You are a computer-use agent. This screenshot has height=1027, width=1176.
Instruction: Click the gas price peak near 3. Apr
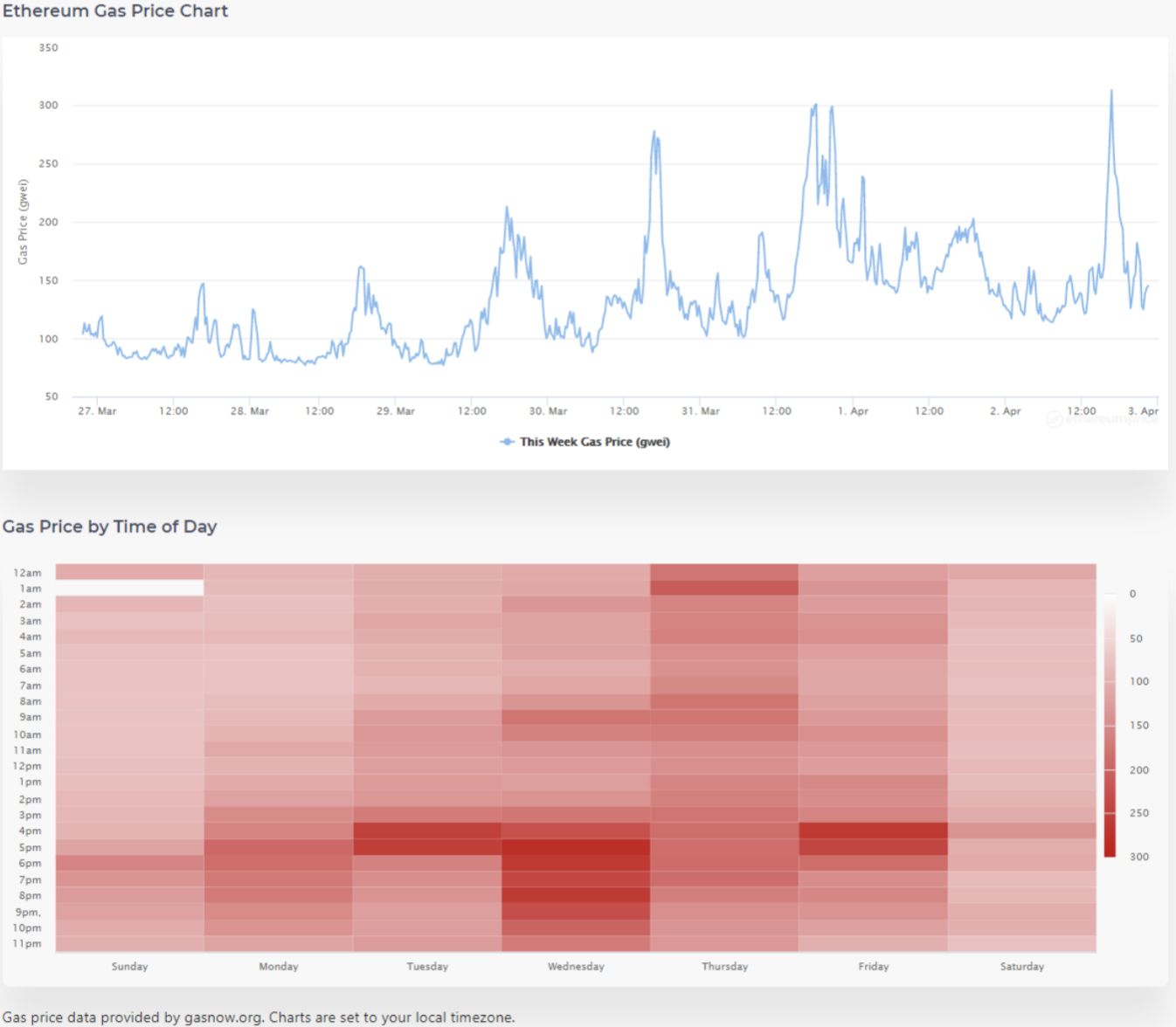[1111, 91]
